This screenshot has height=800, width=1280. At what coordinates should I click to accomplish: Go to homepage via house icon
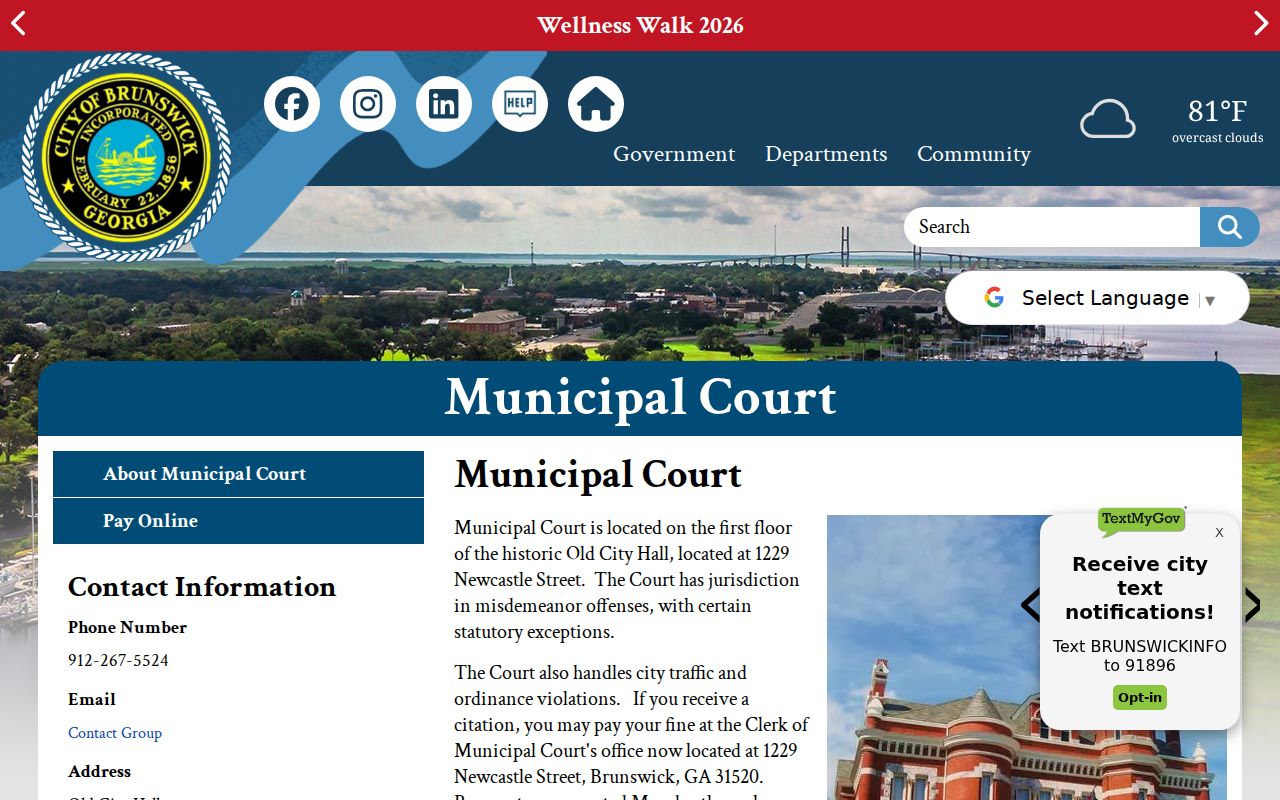(x=596, y=104)
